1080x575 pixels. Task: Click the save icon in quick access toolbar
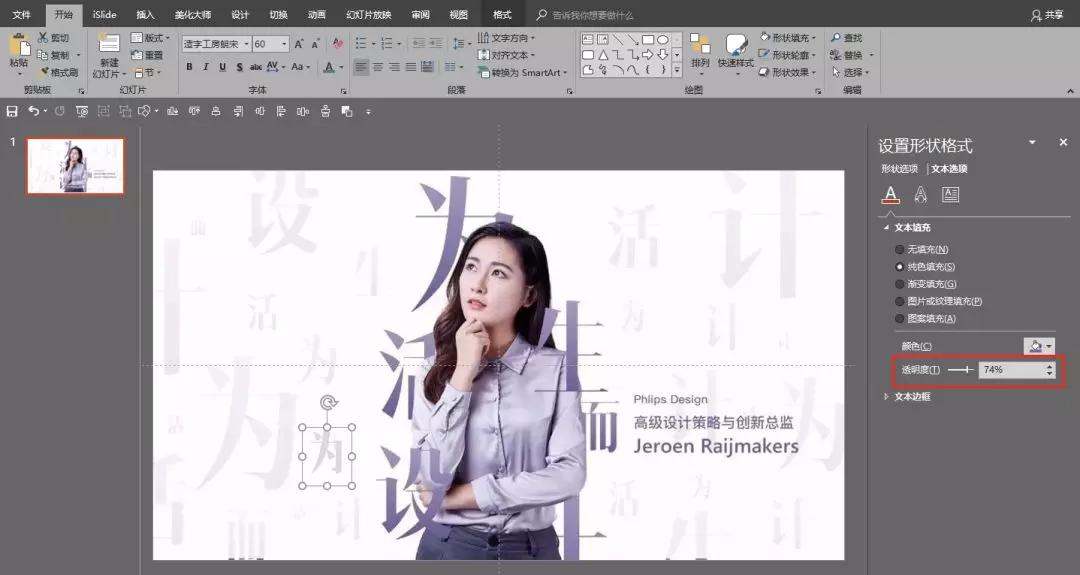click(12, 111)
